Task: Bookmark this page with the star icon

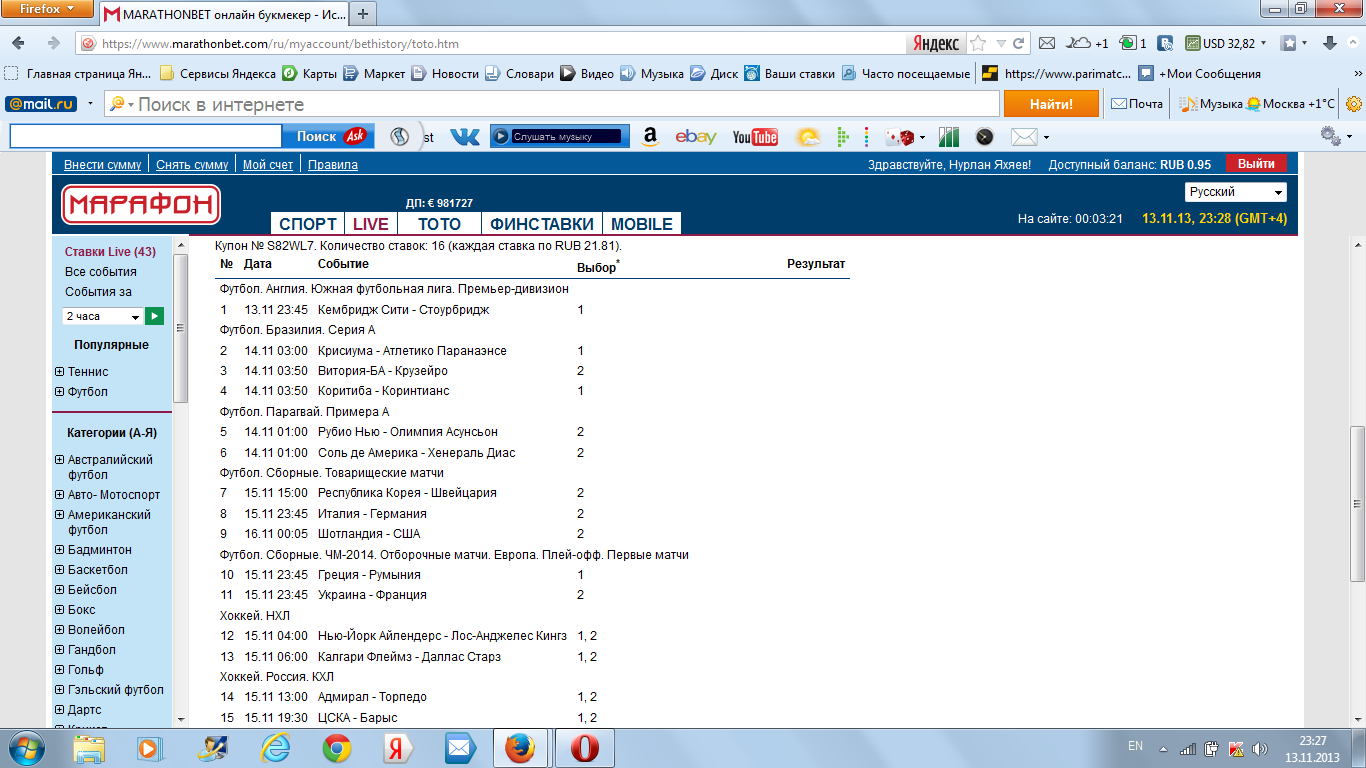Action: point(978,44)
